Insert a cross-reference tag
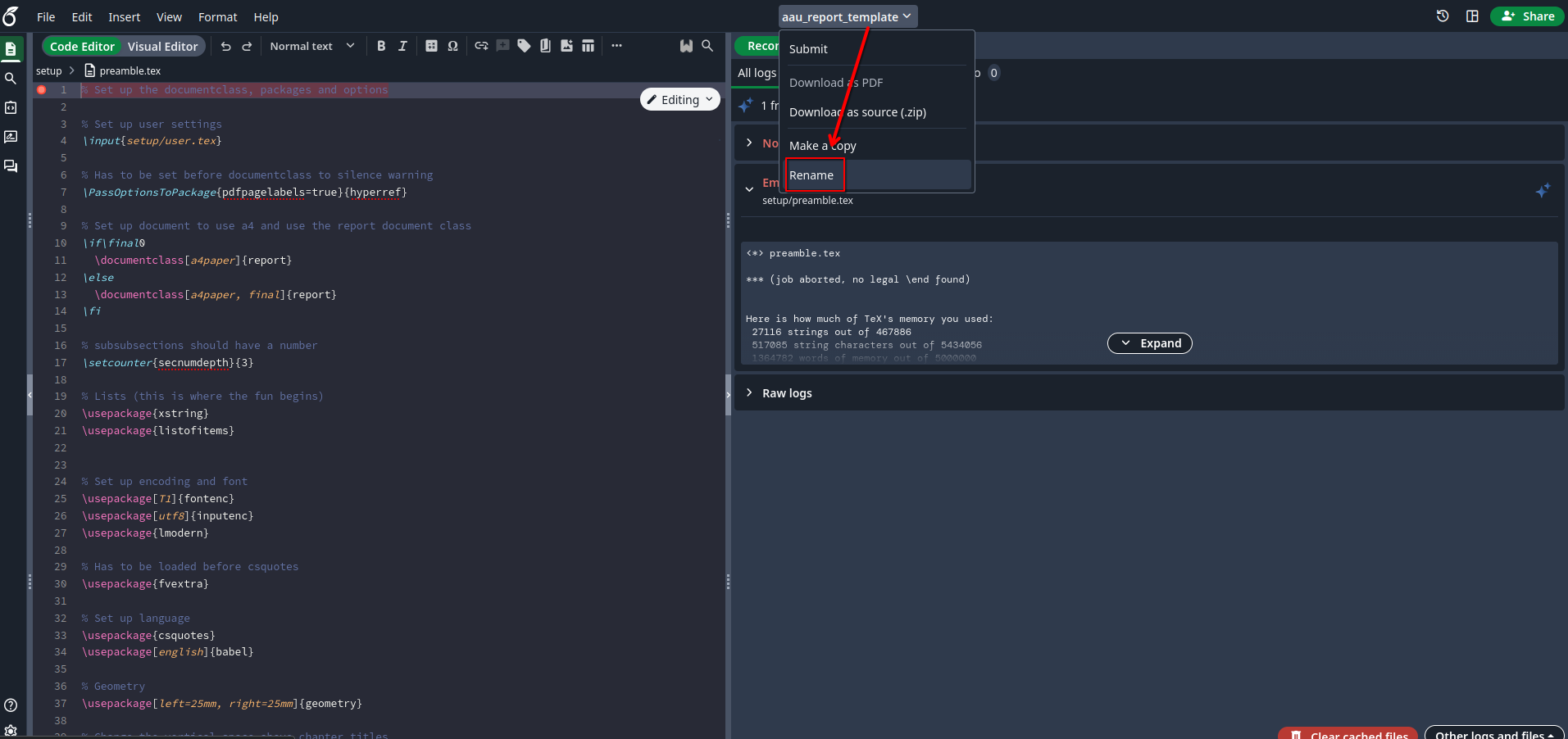 click(524, 46)
